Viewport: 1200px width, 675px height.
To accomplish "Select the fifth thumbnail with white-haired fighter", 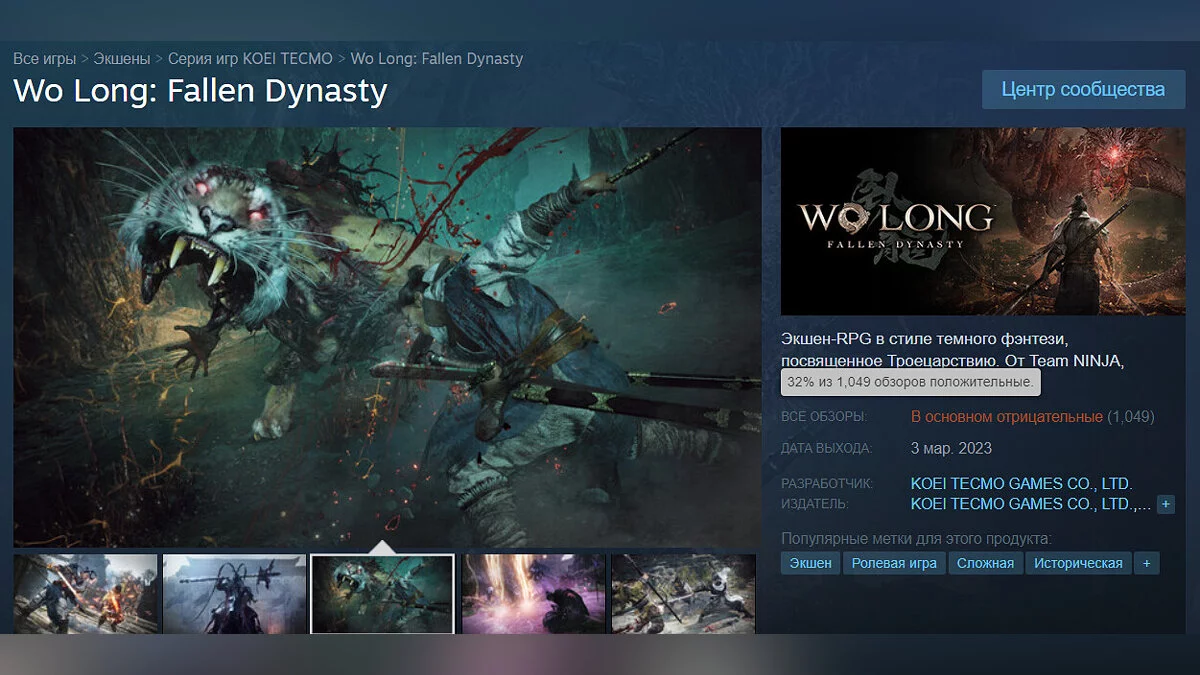I will click(683, 594).
